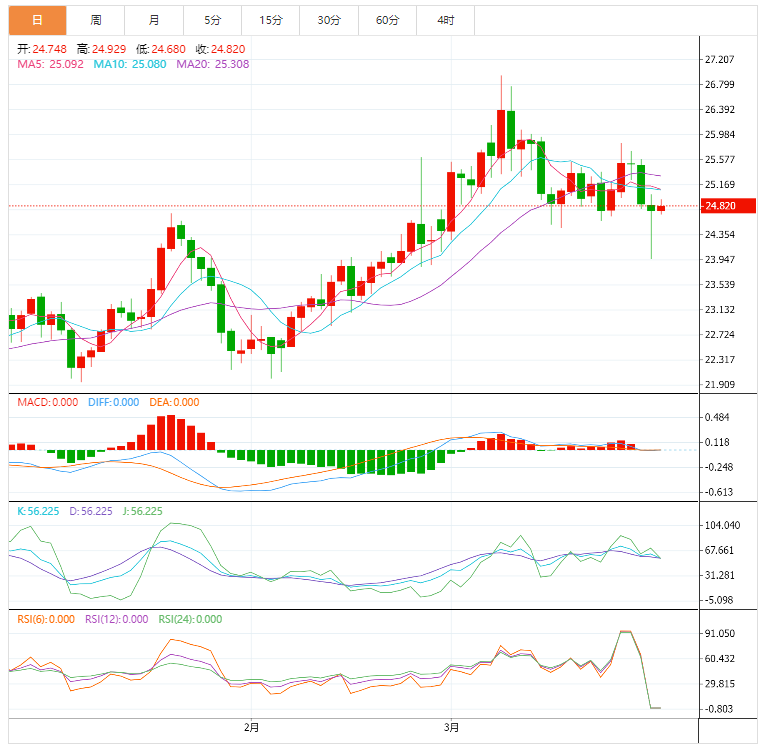Select the MA20 moving average label

click(x=213, y=64)
